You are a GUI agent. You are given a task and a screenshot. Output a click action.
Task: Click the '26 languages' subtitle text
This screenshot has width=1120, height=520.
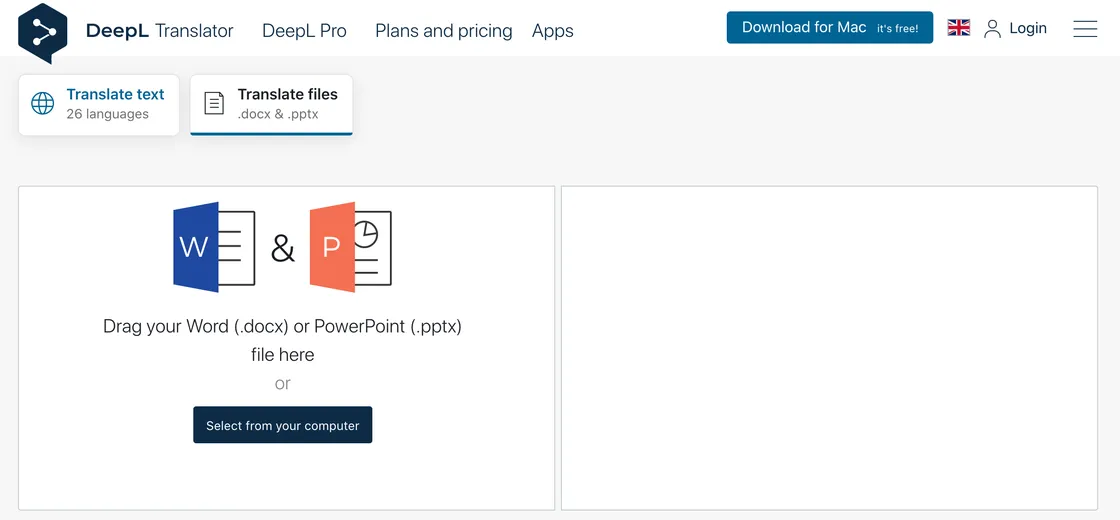(108, 114)
